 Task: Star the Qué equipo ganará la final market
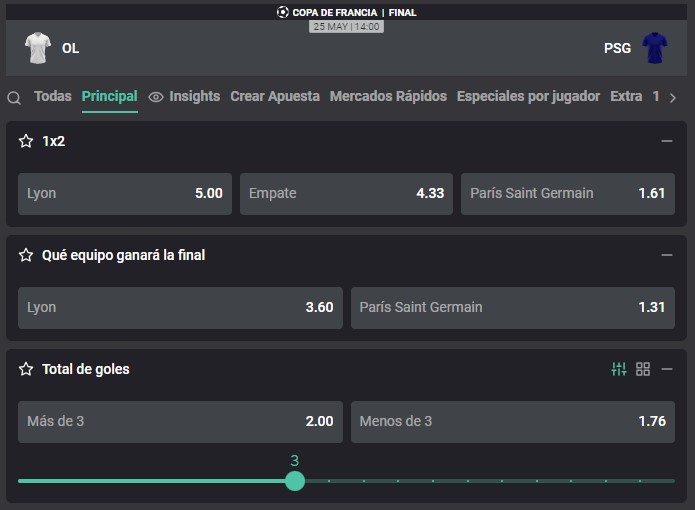(26, 255)
